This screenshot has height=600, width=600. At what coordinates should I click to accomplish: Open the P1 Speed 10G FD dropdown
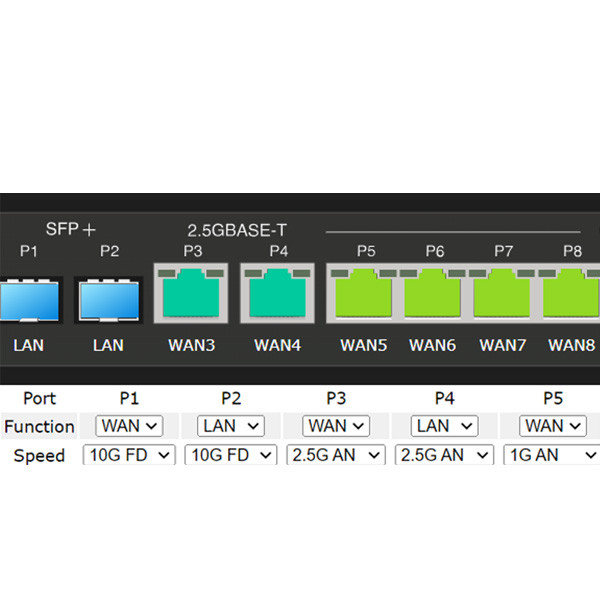(x=129, y=455)
